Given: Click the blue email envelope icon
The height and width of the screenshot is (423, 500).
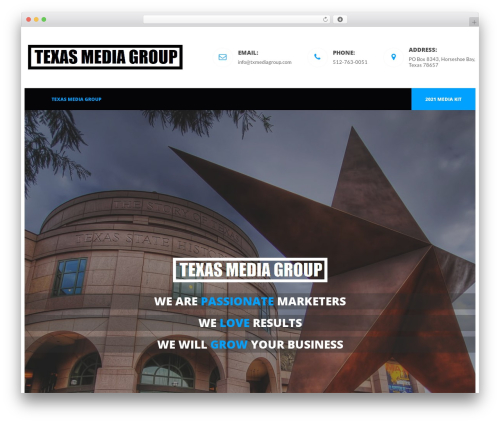Looking at the screenshot, I should 223,57.
